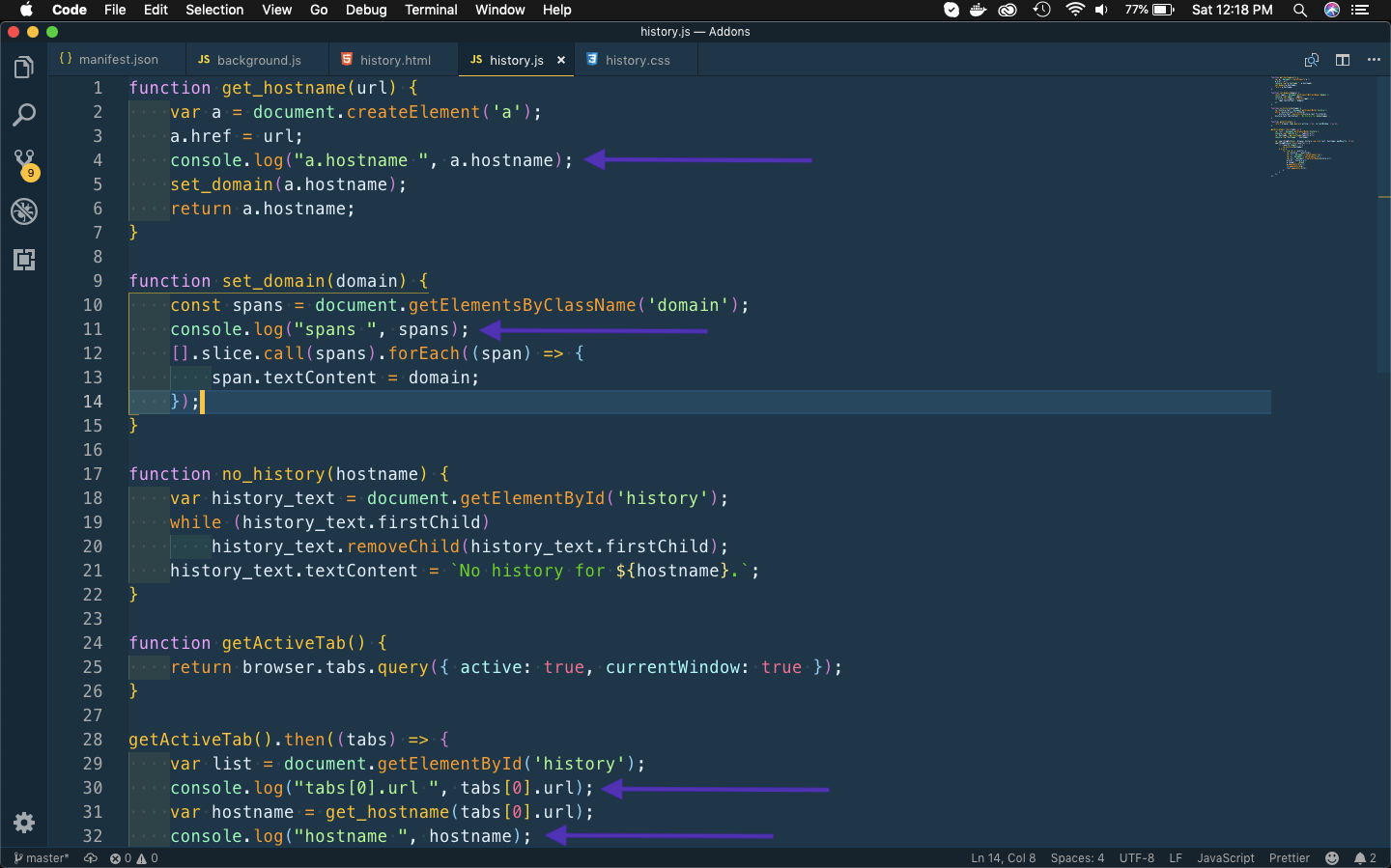1391x868 pixels.
Task: Click the date and time Sat 12:18 PM
Action: click(x=1232, y=10)
